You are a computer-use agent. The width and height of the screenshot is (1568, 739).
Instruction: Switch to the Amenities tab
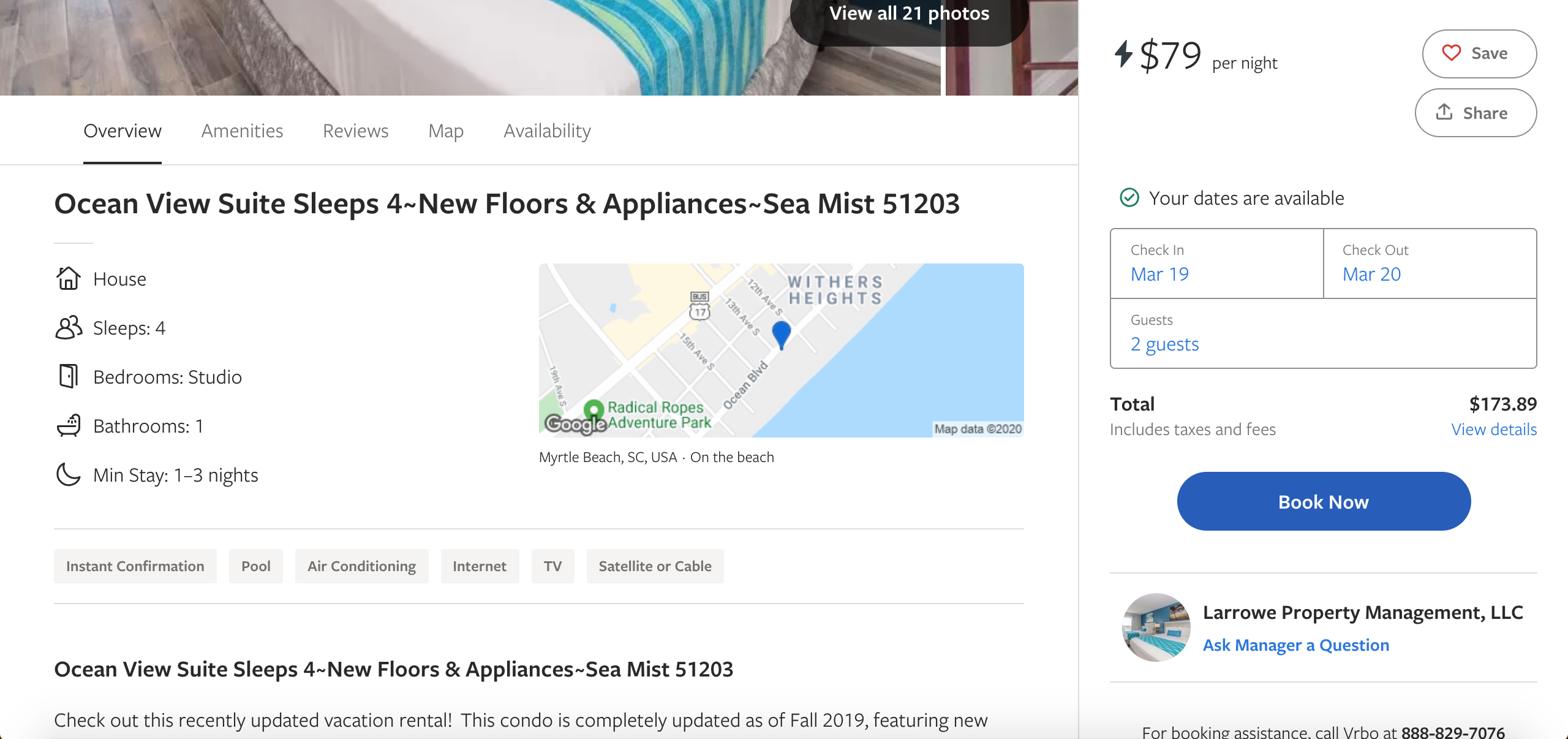click(242, 131)
